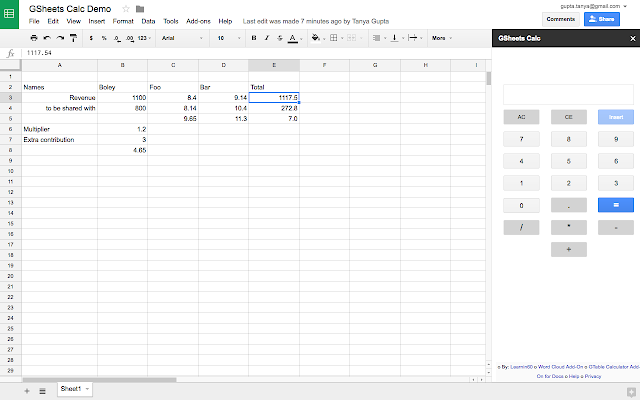This screenshot has height=400, width=640.
Task: Click the blue Share button
Action: pyautogui.click(x=602, y=19)
